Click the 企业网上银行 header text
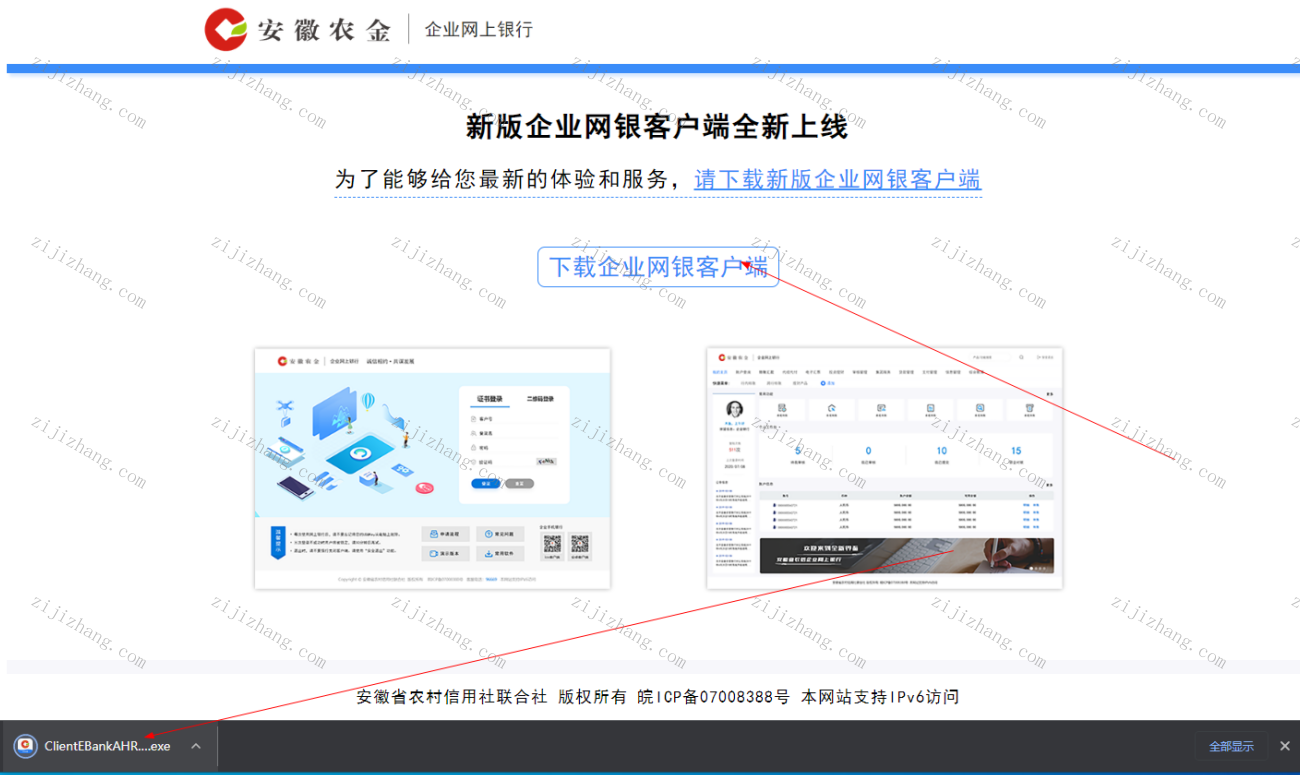This screenshot has width=1300, height=775. tap(479, 30)
